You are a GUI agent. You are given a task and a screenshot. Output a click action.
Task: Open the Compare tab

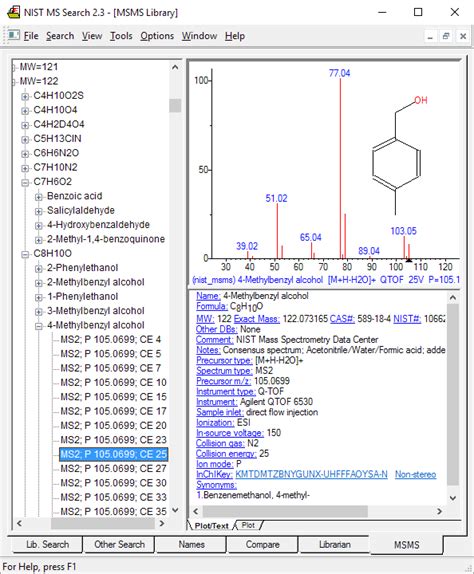[262, 544]
